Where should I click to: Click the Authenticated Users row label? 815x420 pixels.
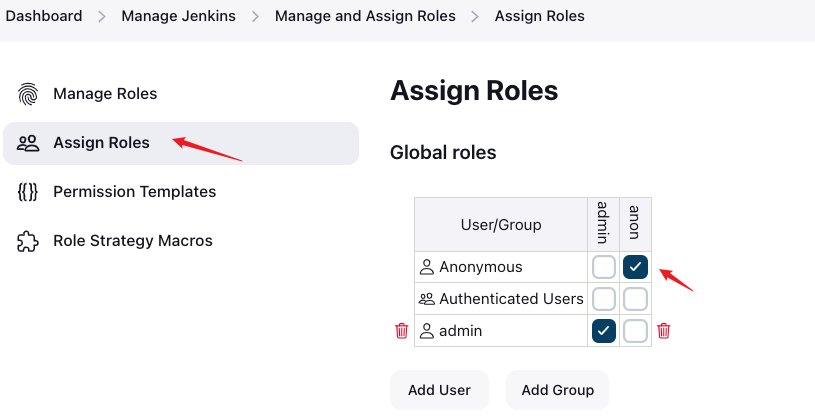coord(511,299)
